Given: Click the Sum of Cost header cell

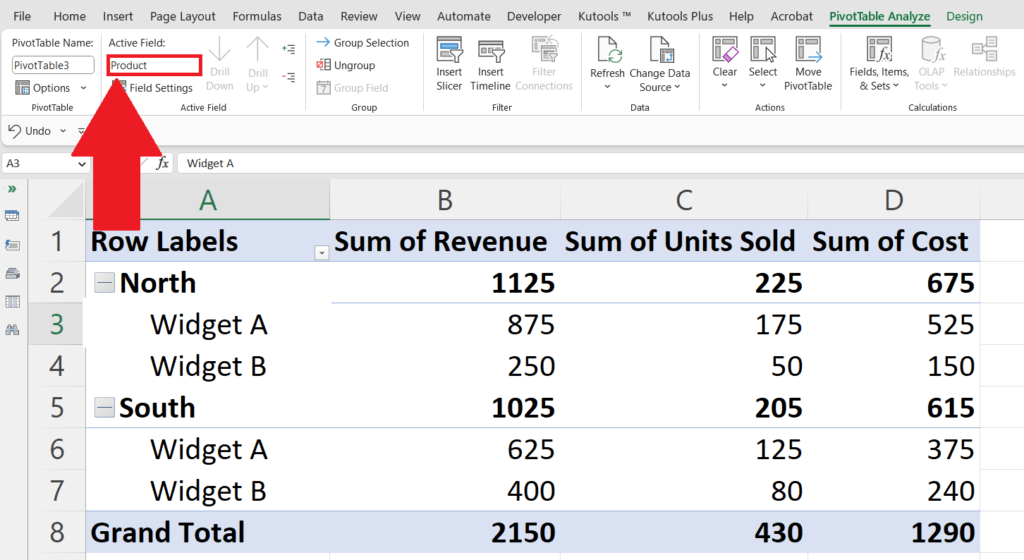Looking at the screenshot, I should [893, 241].
